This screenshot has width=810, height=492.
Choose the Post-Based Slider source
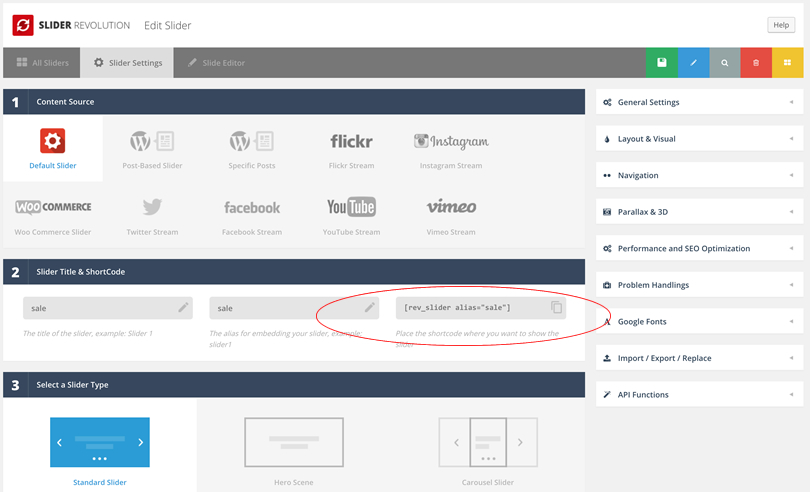(x=152, y=149)
